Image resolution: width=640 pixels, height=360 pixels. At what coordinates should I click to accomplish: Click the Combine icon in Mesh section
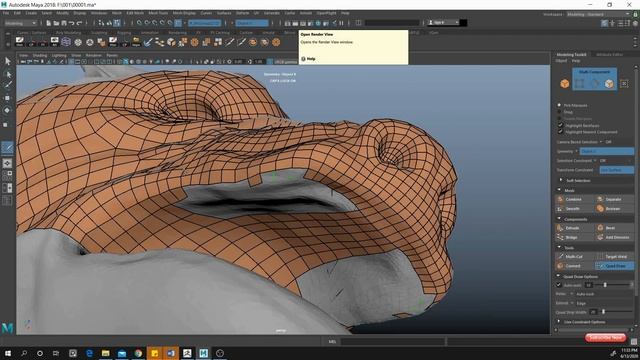560,199
